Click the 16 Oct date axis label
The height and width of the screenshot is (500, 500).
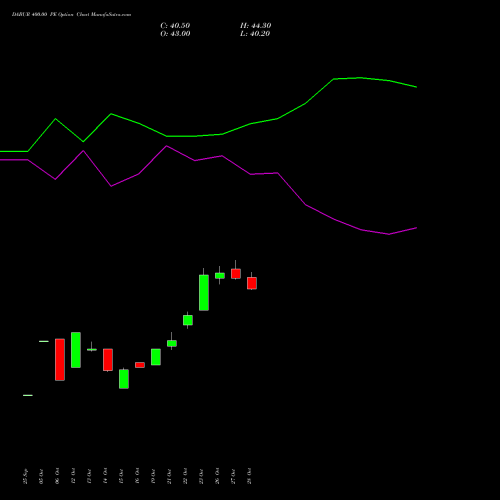point(137,476)
